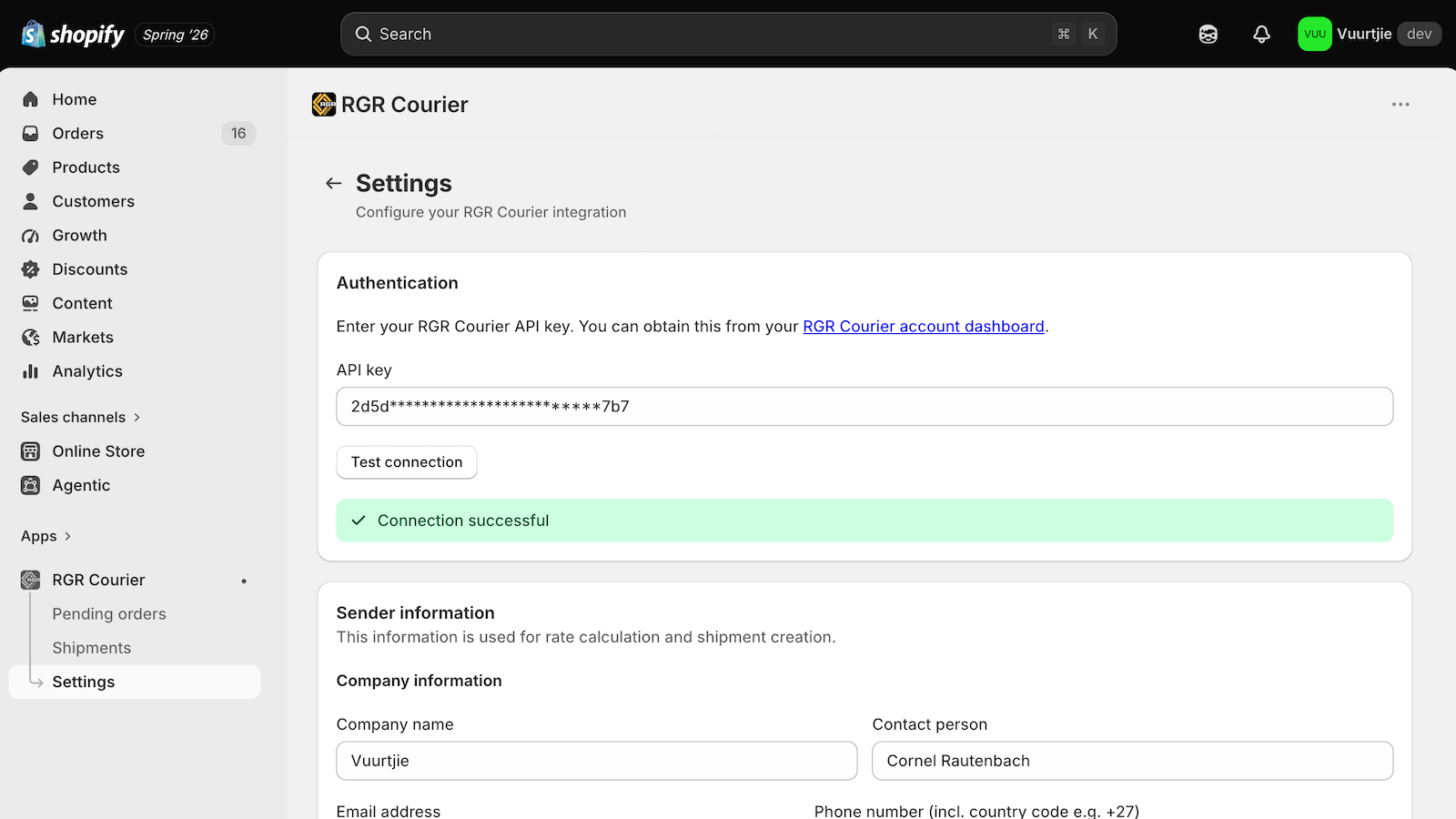Viewport: 1456px width, 819px height.
Task: Open Shipments
Action: pyautogui.click(x=92, y=648)
